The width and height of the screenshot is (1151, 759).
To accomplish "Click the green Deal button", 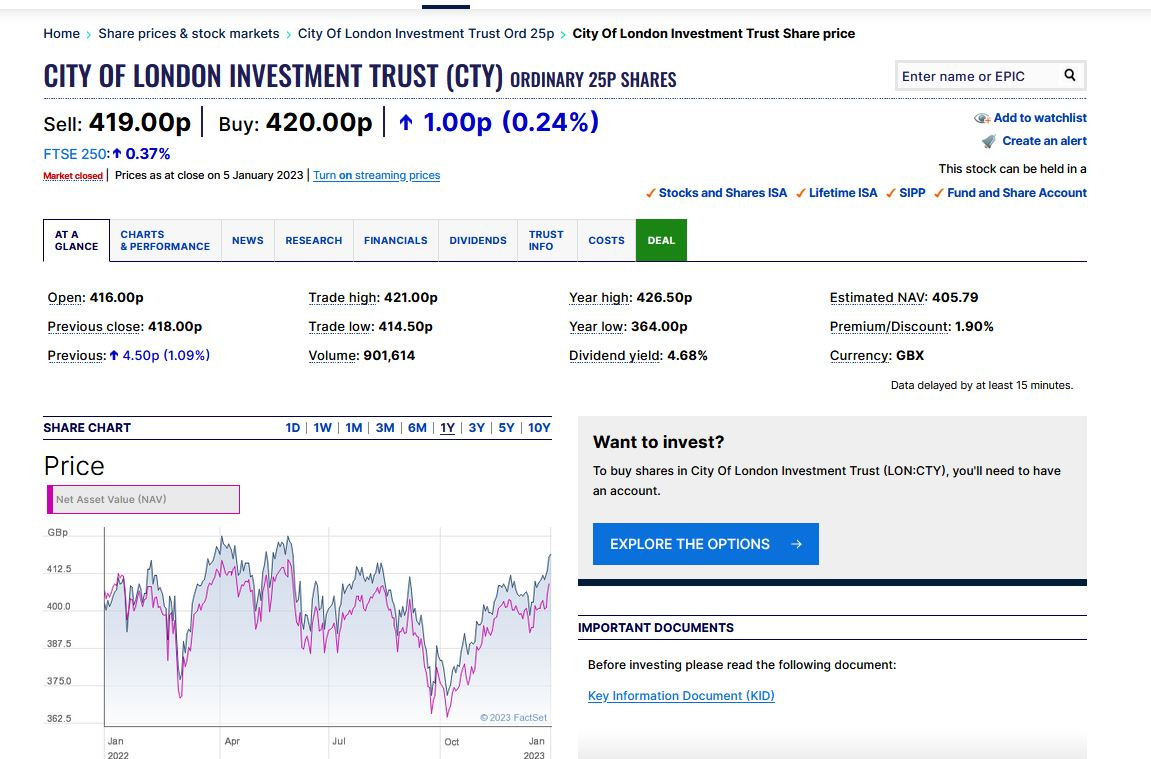I will pos(661,240).
